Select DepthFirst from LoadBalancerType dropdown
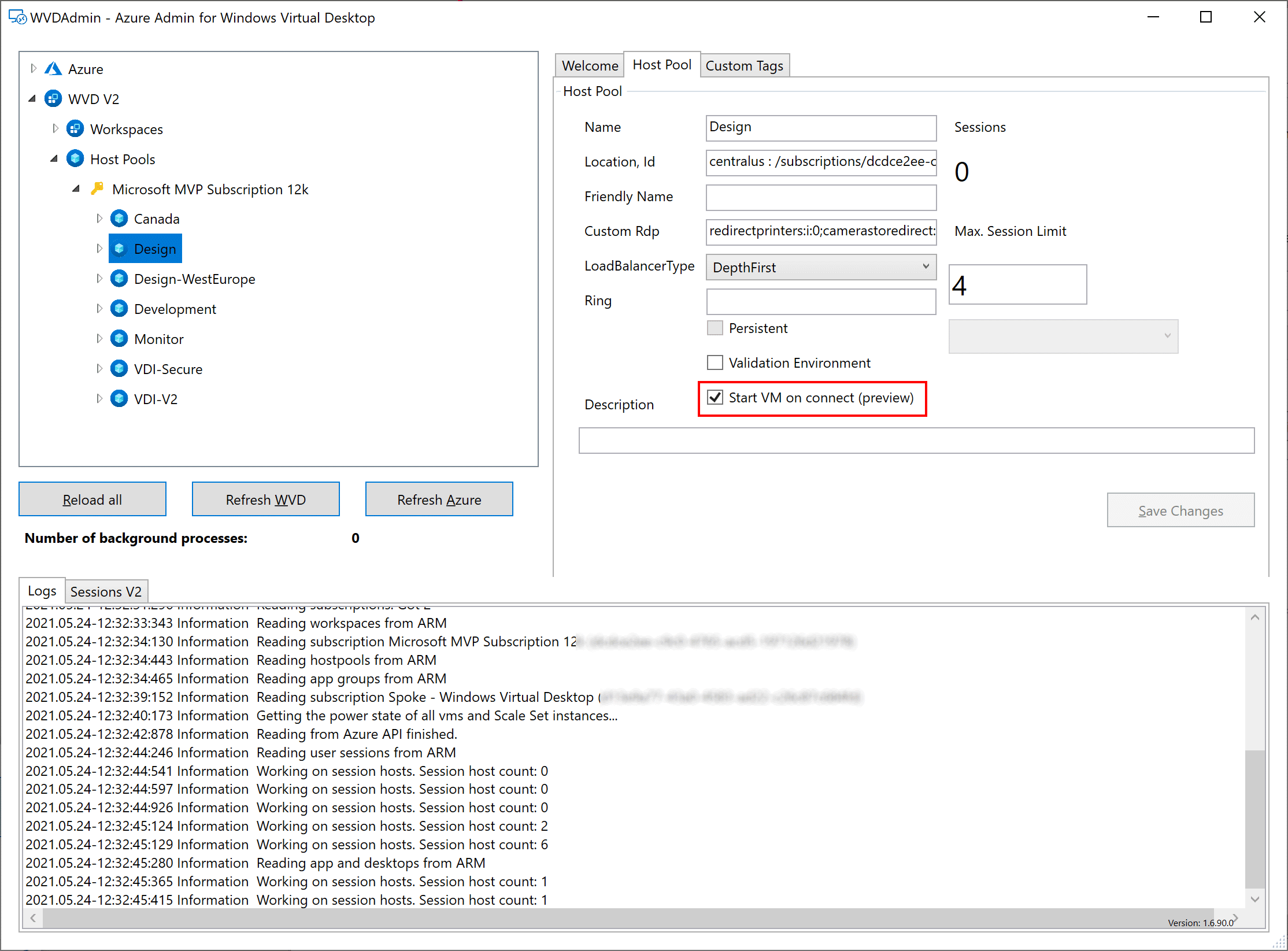The height and width of the screenshot is (951, 1288). pyautogui.click(x=816, y=266)
